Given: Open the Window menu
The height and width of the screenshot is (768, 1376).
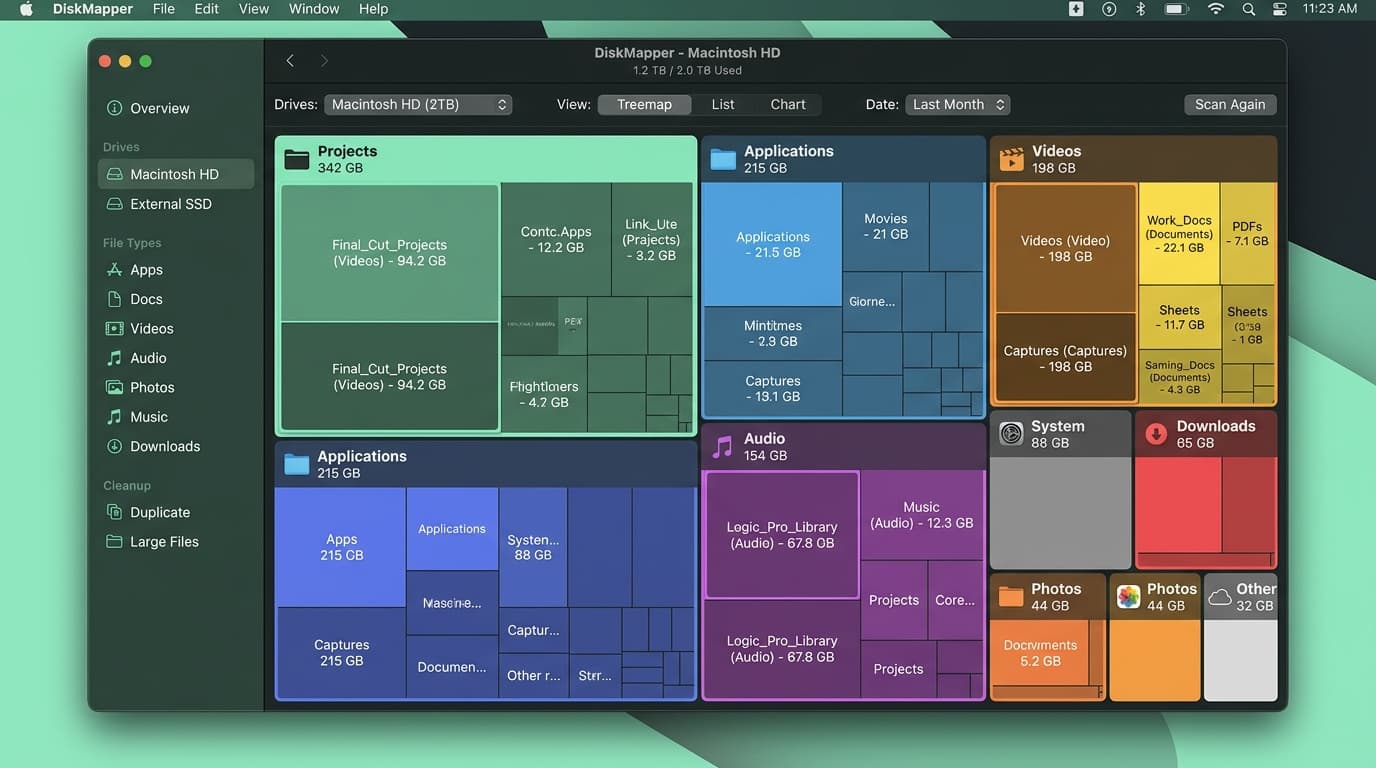Looking at the screenshot, I should click(x=314, y=9).
